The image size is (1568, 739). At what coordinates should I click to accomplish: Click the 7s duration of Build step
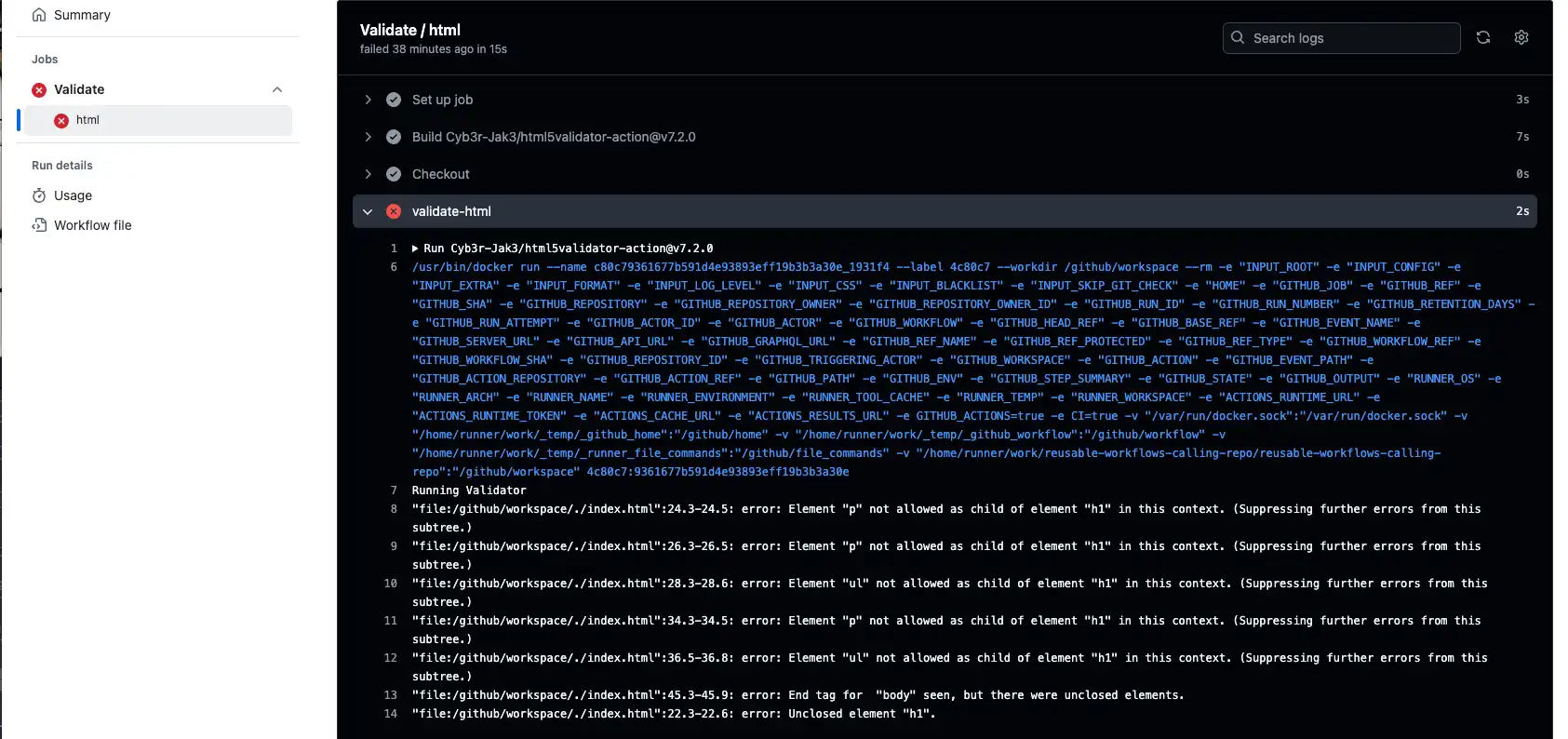[1522, 137]
